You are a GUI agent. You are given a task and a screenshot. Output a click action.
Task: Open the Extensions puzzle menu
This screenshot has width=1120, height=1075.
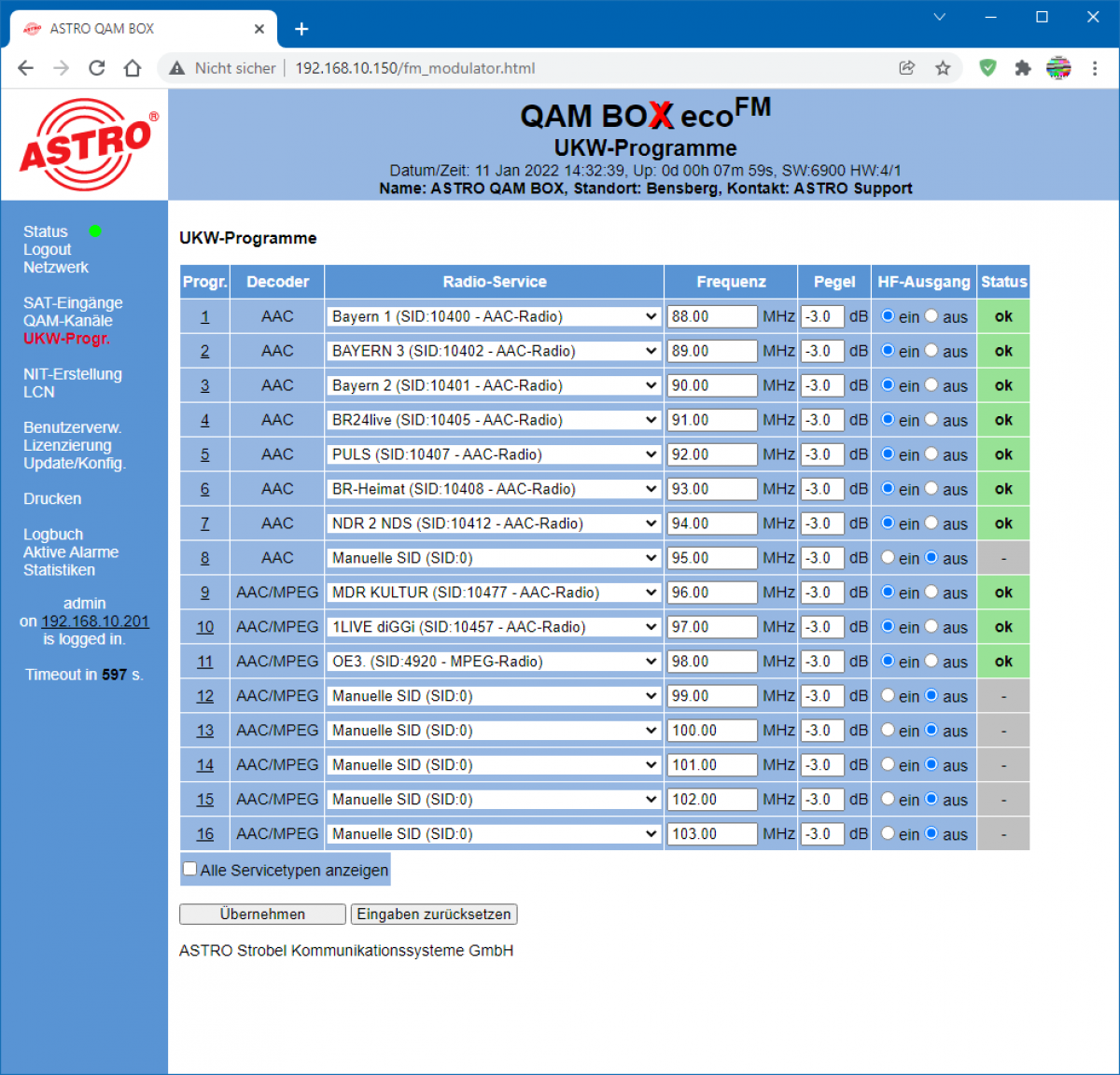click(1023, 68)
